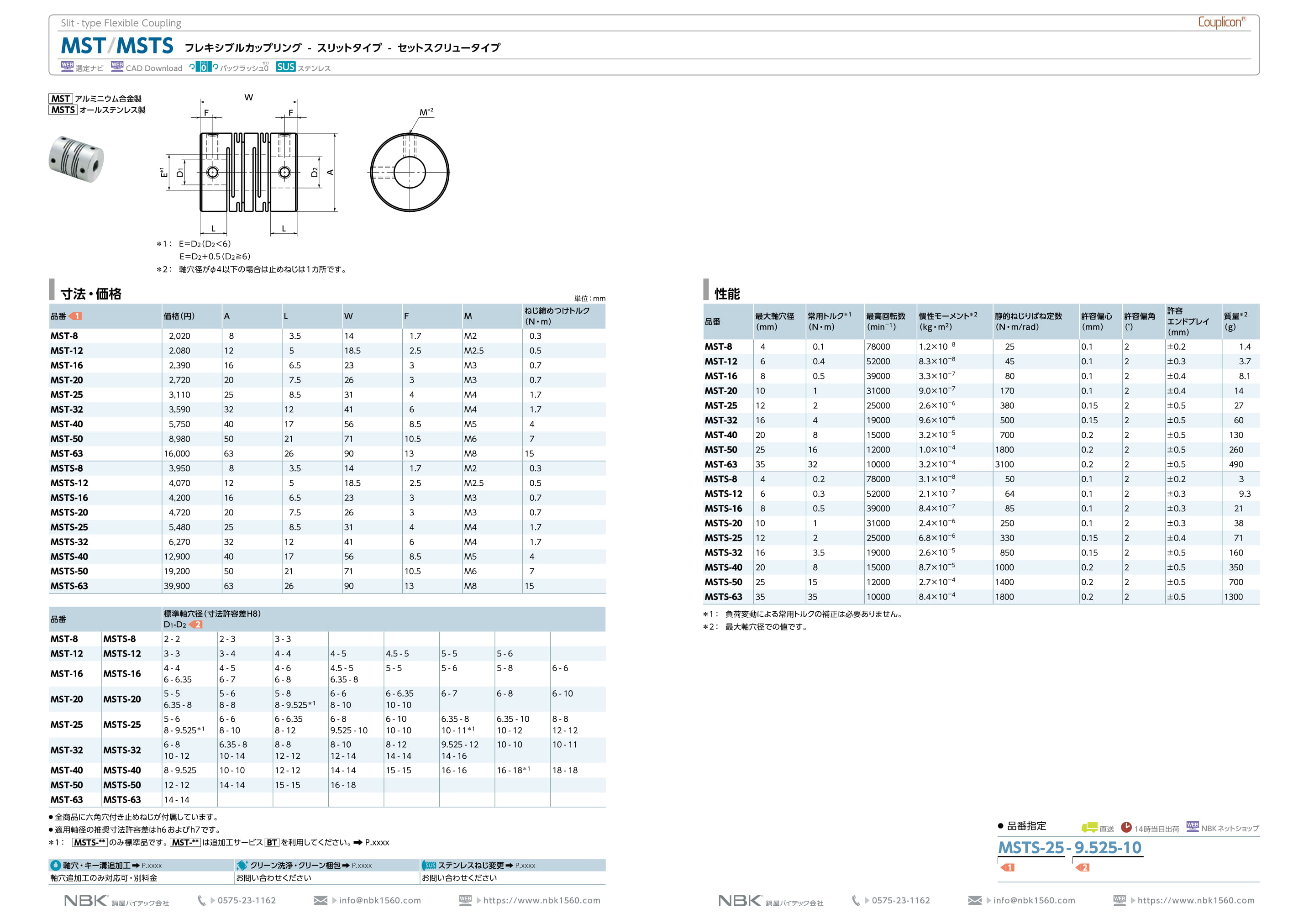
Task: Click the red clock same-day shipping icon
Action: [1126, 827]
